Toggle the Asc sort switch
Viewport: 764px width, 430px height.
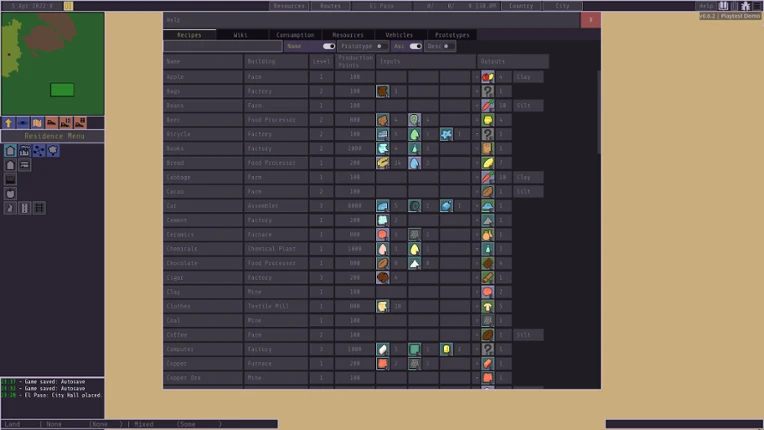click(x=415, y=46)
